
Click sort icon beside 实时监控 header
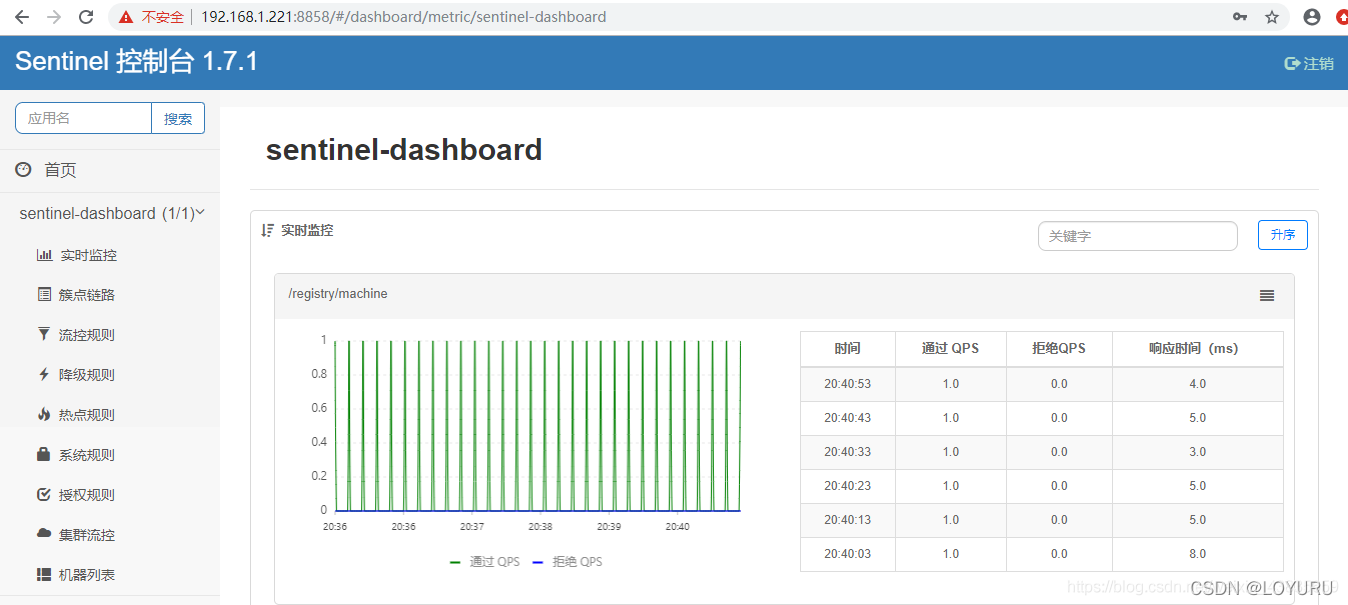click(266, 229)
